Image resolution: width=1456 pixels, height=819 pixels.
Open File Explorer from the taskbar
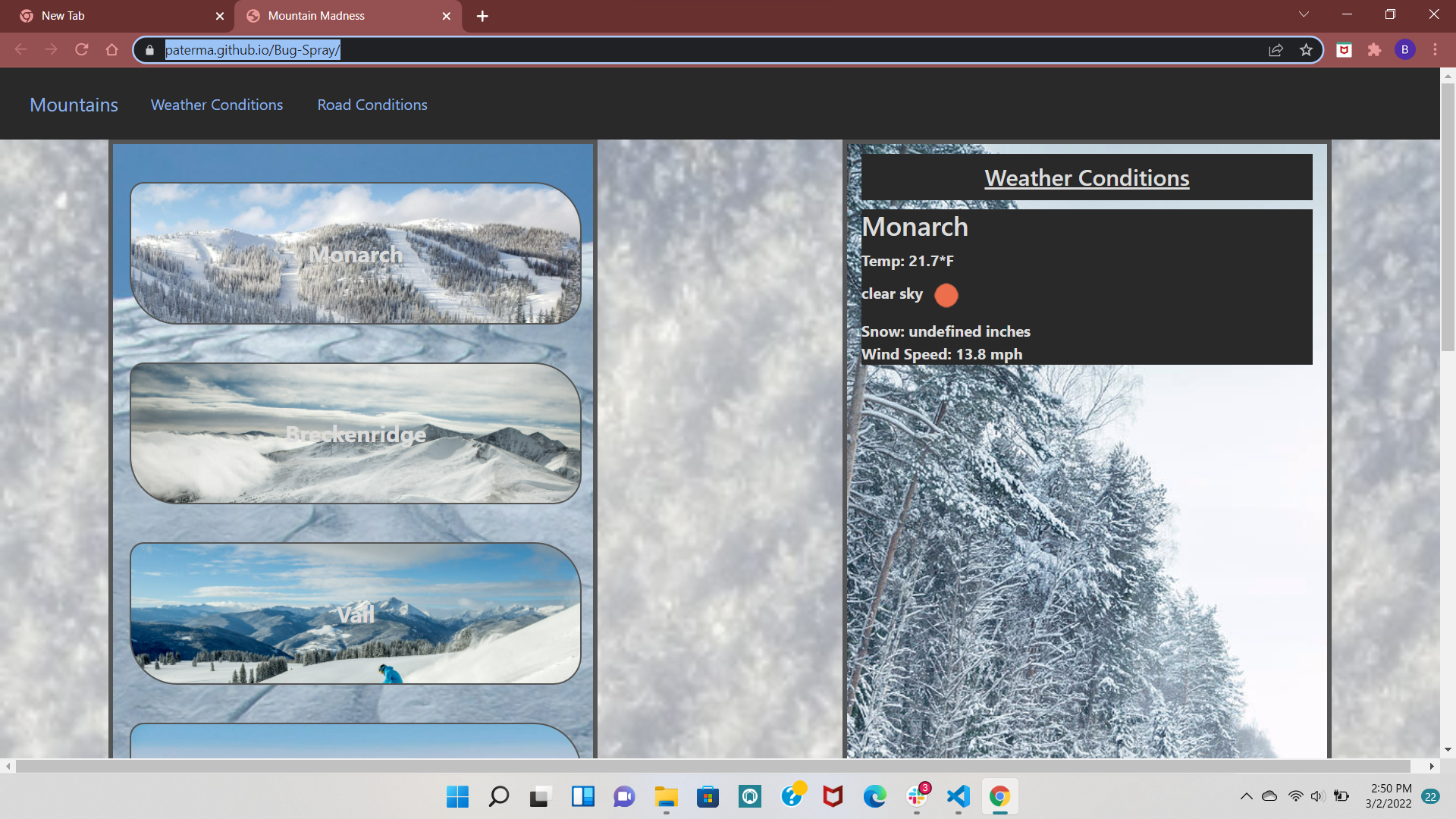[x=666, y=796]
